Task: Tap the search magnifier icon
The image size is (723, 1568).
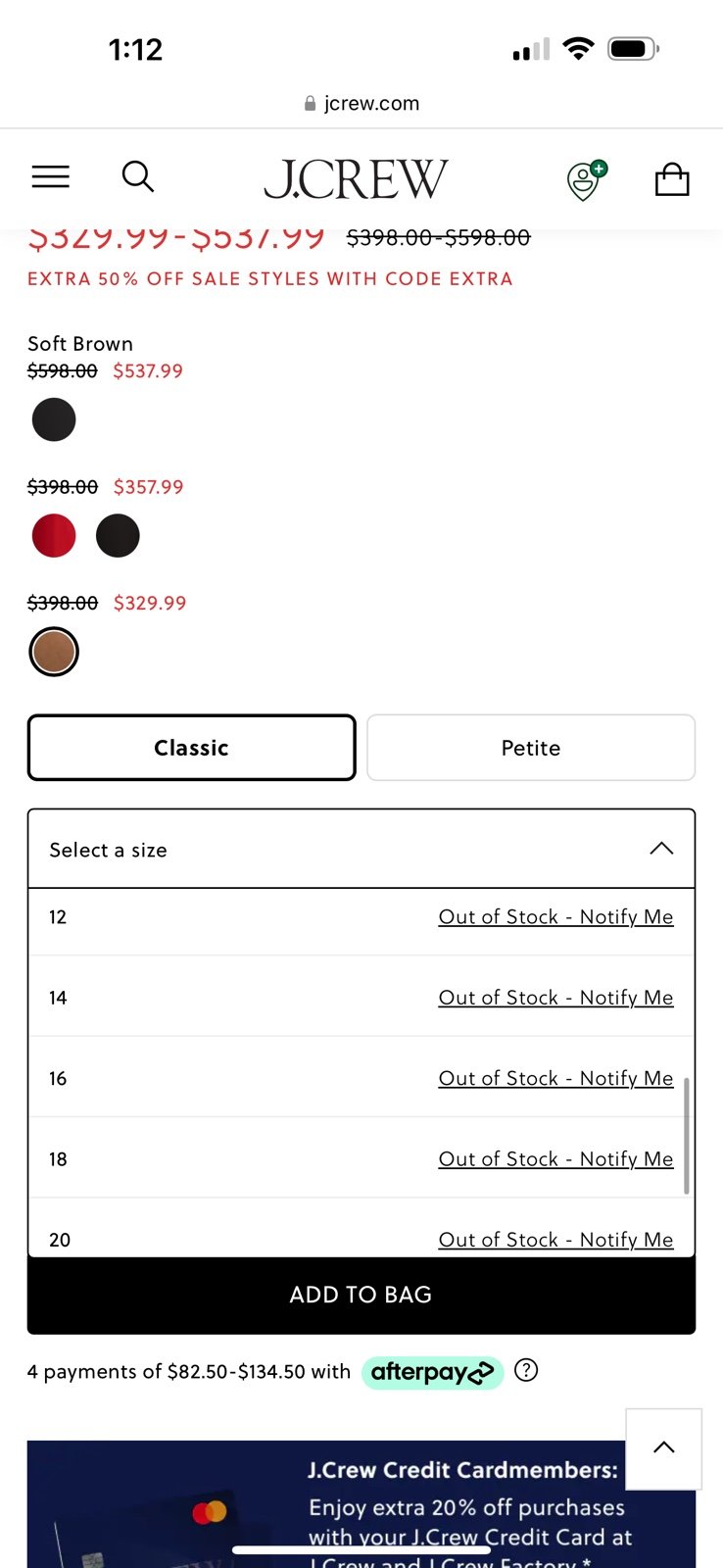Action: click(138, 176)
